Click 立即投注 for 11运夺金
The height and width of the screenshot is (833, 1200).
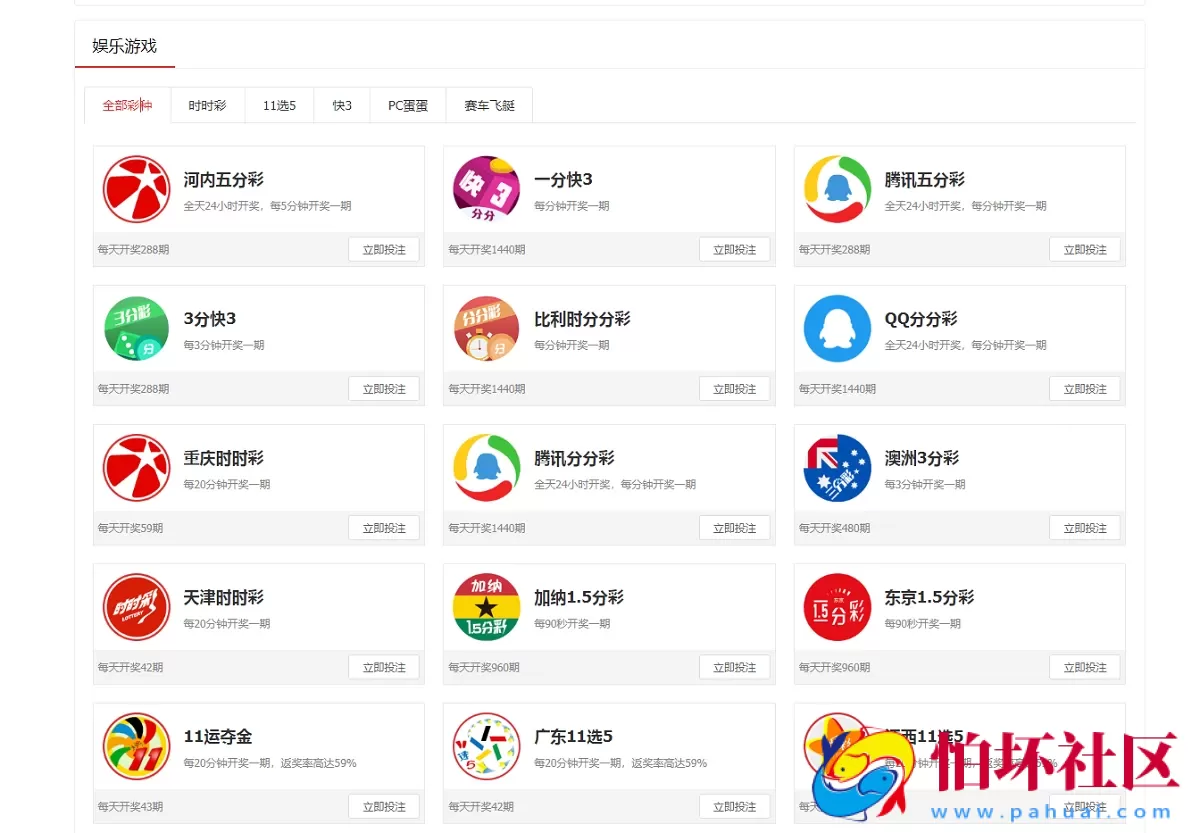pyautogui.click(x=384, y=806)
